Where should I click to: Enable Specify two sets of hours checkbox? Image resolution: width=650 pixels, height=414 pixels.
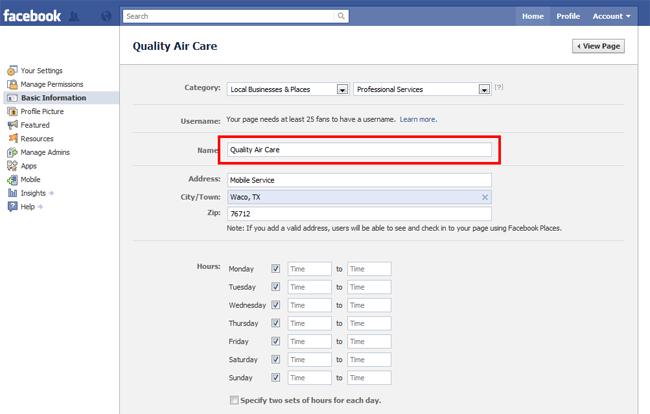(234, 400)
